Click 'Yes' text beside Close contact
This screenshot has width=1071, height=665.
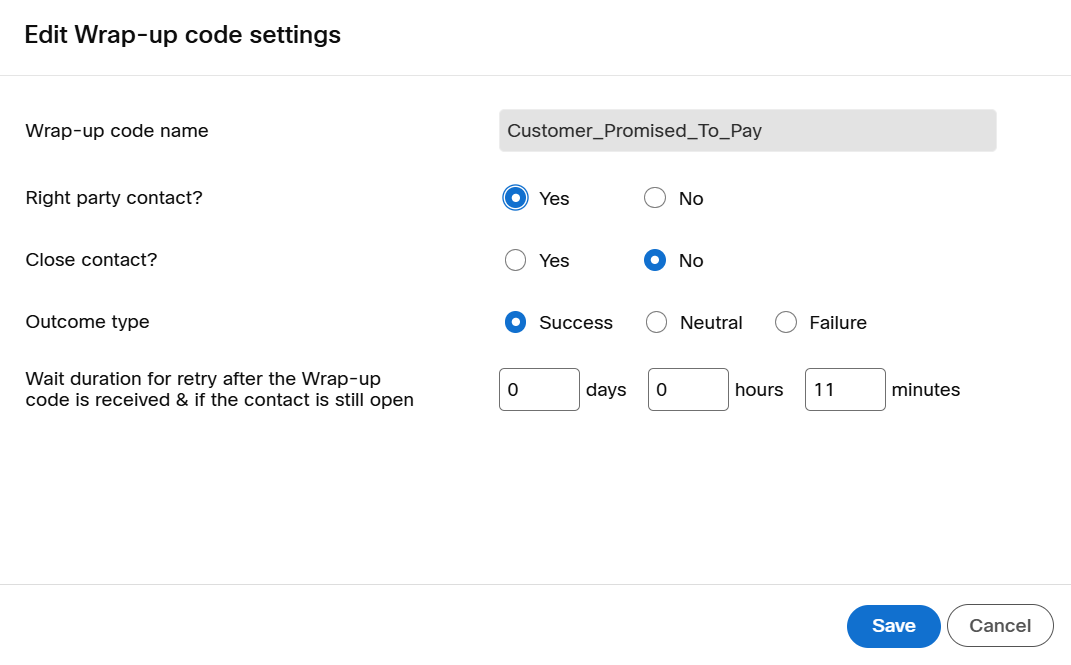554,260
